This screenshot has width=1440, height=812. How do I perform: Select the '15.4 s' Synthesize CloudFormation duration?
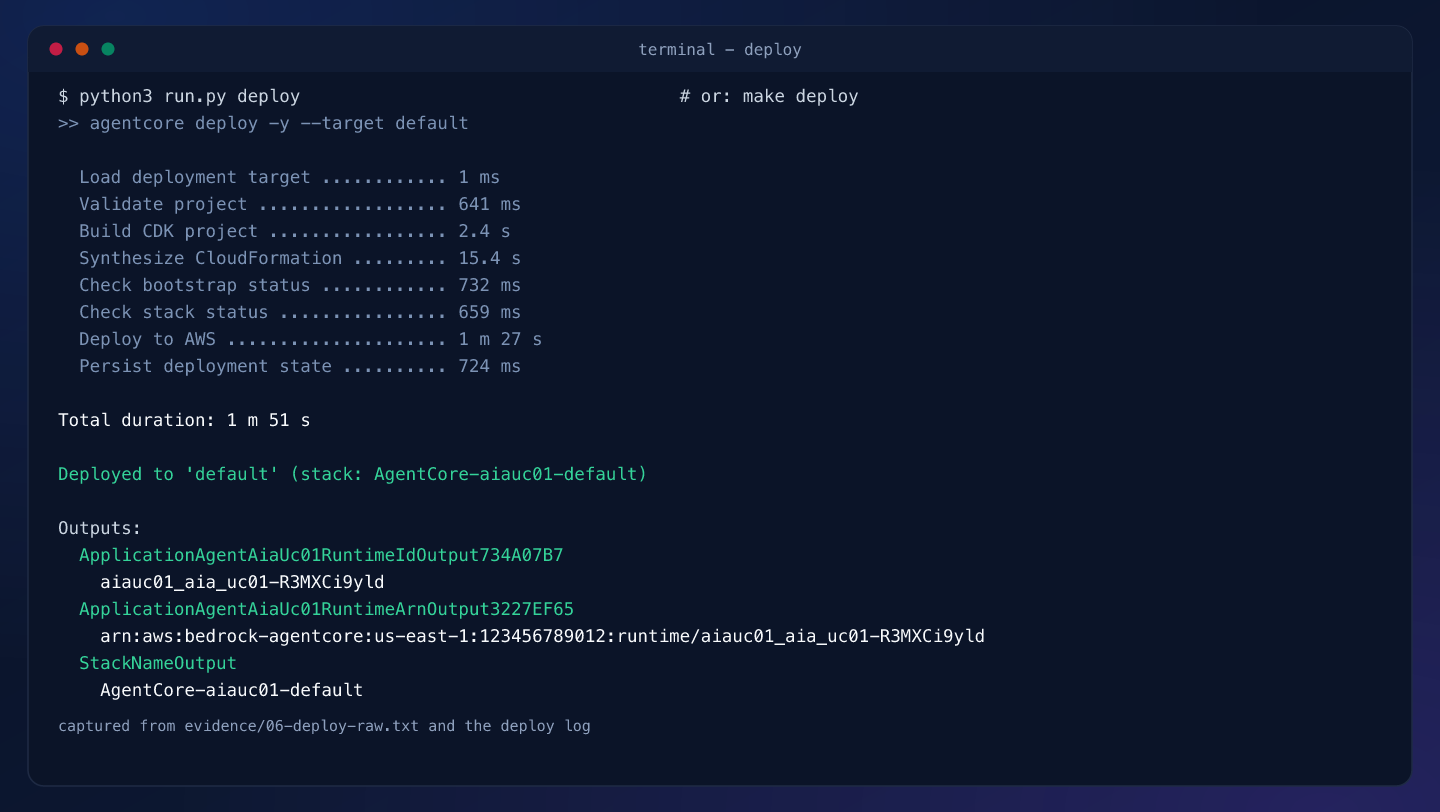pyautogui.click(x=489, y=258)
